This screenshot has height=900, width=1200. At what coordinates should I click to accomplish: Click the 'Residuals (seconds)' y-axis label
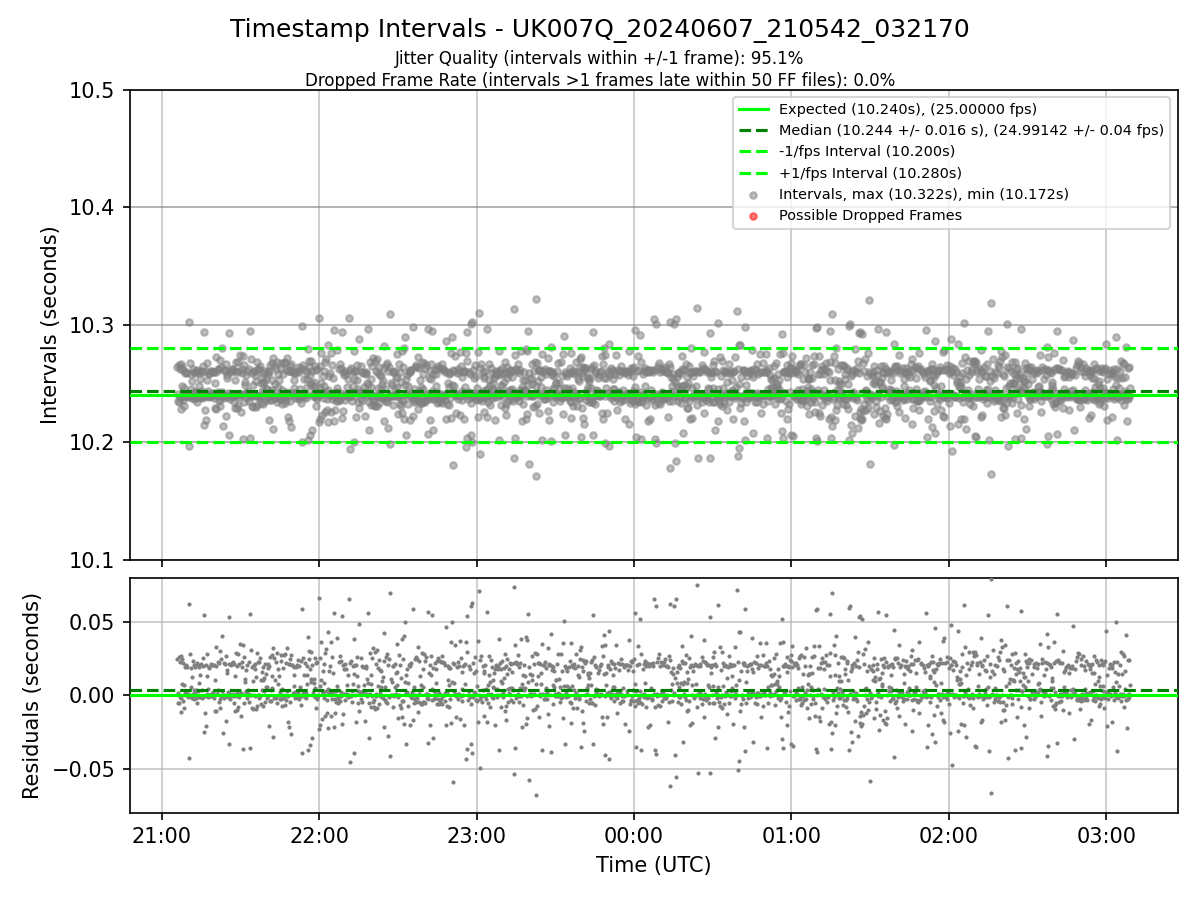click(x=31, y=696)
